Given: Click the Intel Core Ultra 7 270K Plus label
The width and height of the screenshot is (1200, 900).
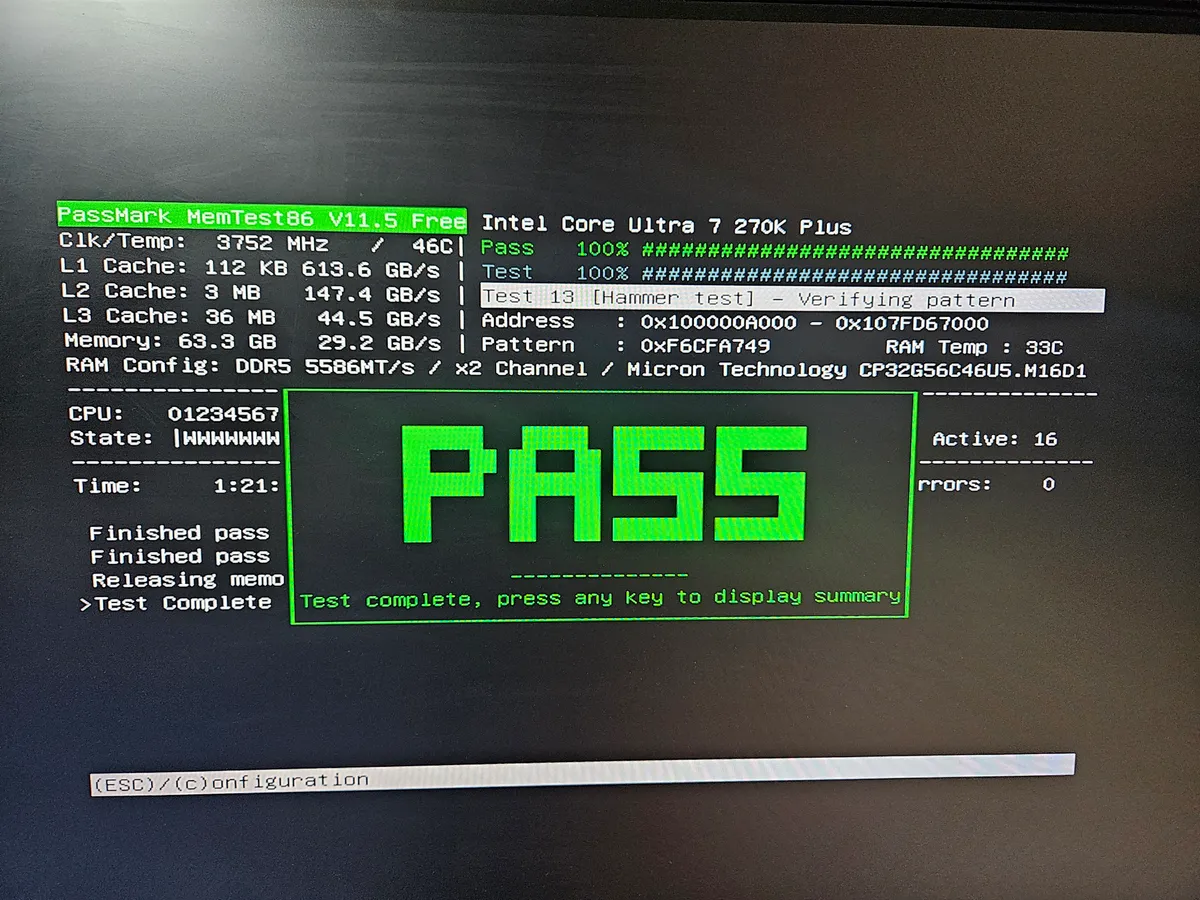Looking at the screenshot, I should pos(667,225).
